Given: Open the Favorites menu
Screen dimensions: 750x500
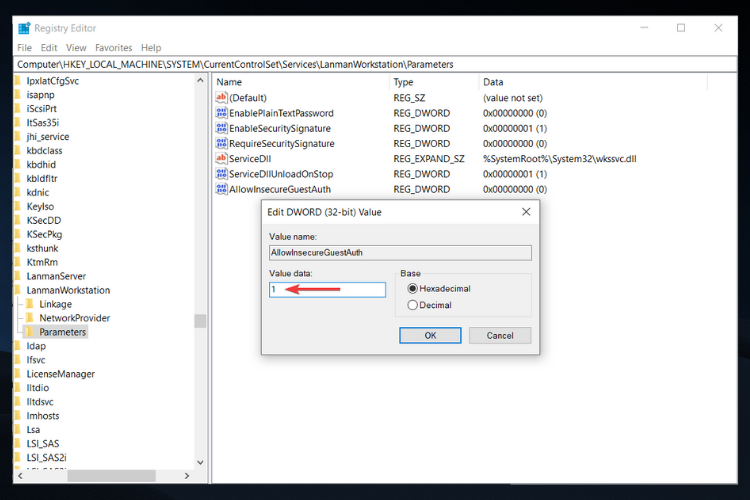Looking at the screenshot, I should click(x=113, y=48).
